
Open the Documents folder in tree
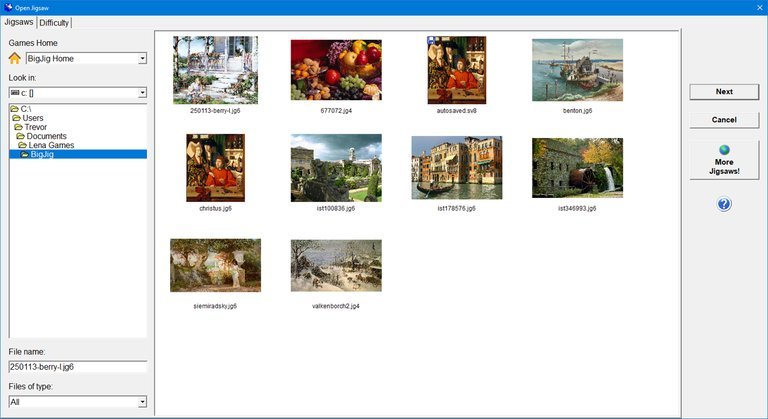point(46,136)
